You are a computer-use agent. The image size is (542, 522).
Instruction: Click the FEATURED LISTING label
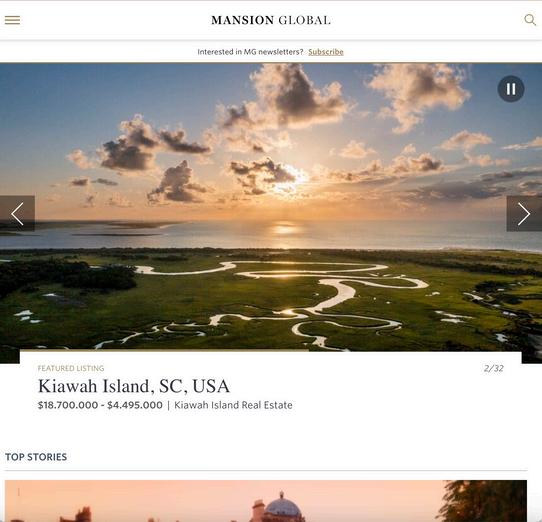point(71,368)
